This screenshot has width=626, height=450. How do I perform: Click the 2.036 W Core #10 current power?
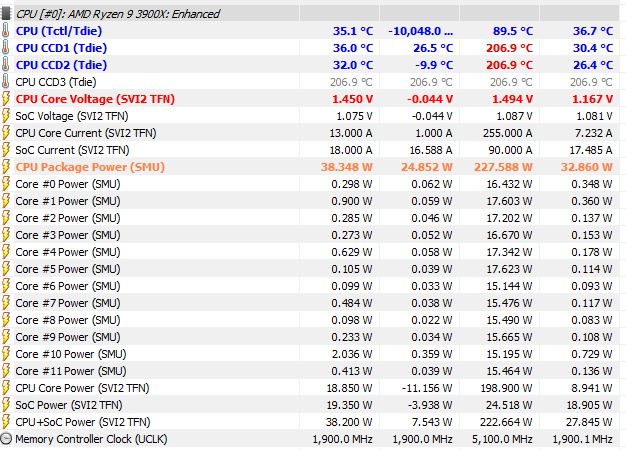pyautogui.click(x=352, y=354)
